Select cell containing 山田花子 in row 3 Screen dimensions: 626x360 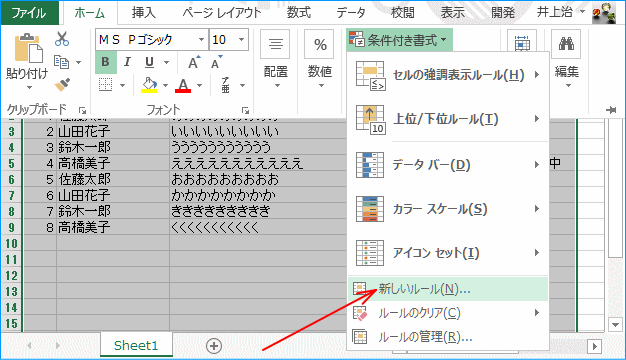(x=113, y=131)
